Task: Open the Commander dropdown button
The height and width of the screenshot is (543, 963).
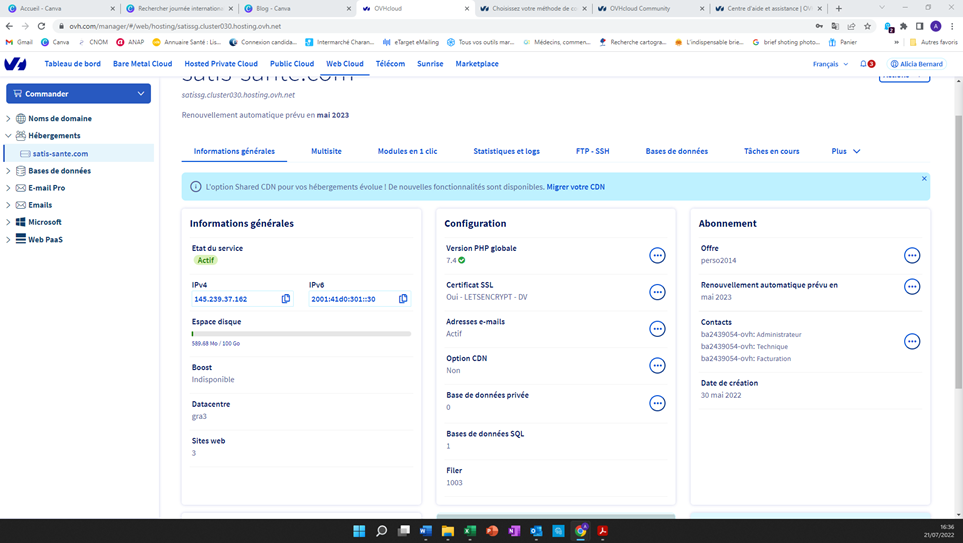Action: click(x=78, y=94)
